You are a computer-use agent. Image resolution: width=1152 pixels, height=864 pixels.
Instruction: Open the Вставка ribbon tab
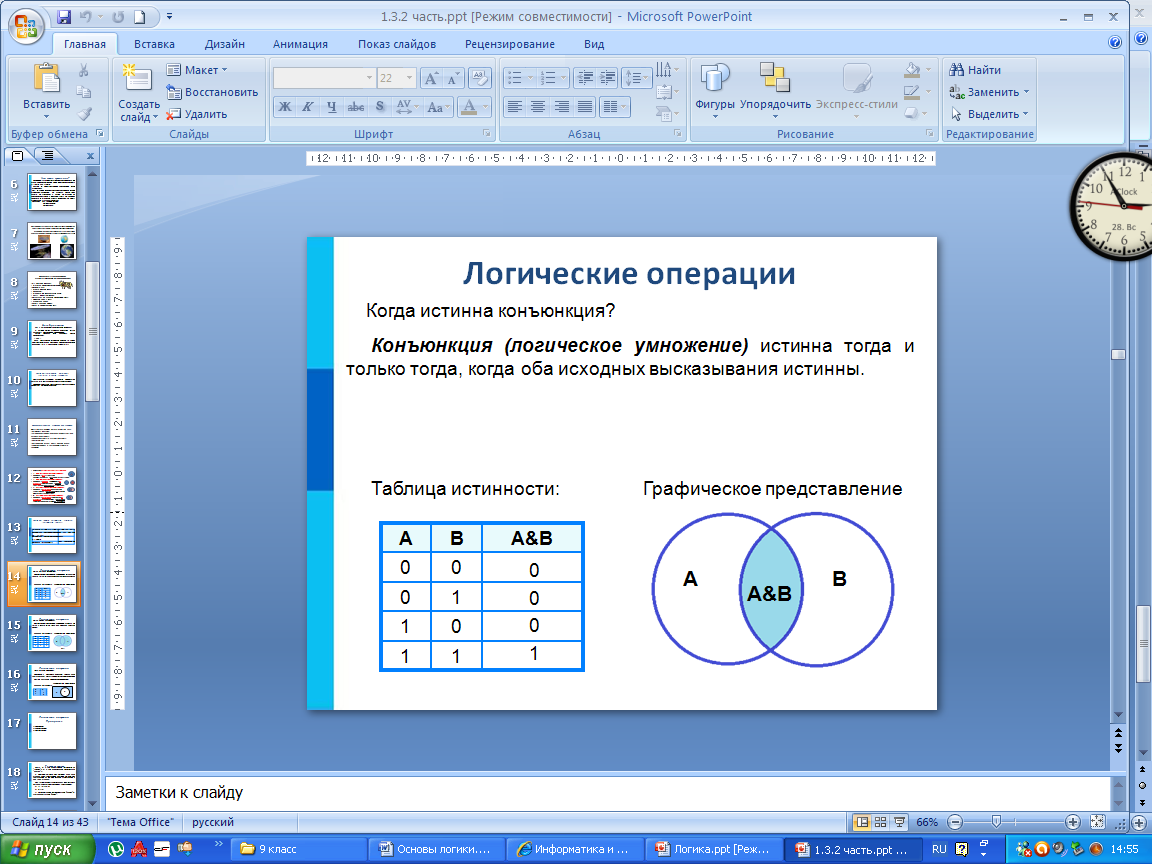pyautogui.click(x=154, y=44)
